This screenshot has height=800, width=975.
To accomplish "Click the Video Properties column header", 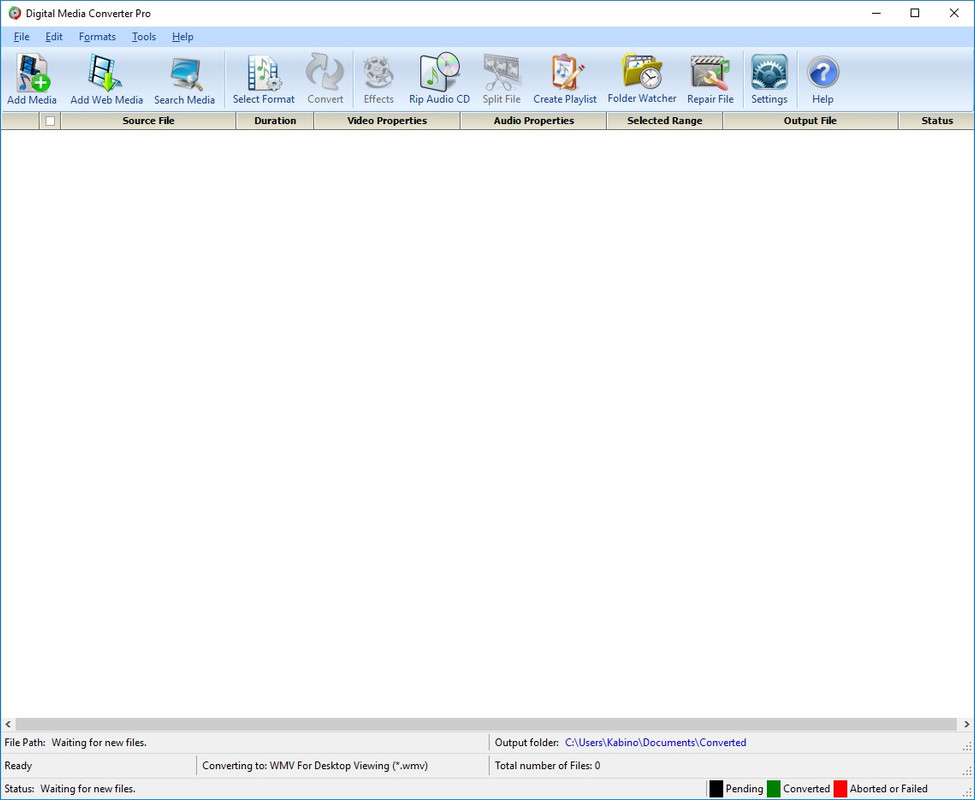I will coord(387,121).
